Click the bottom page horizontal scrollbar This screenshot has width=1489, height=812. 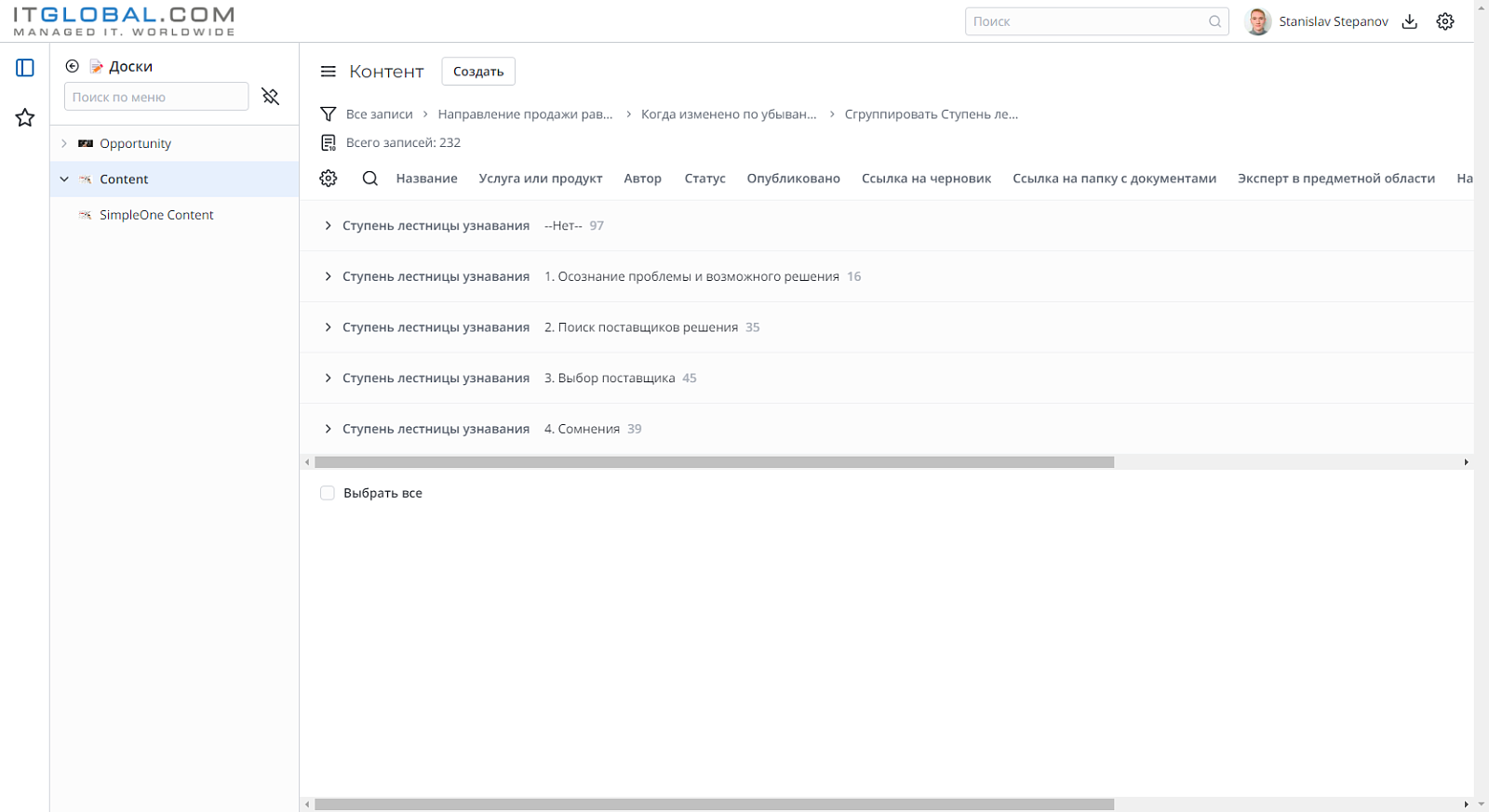(x=714, y=805)
